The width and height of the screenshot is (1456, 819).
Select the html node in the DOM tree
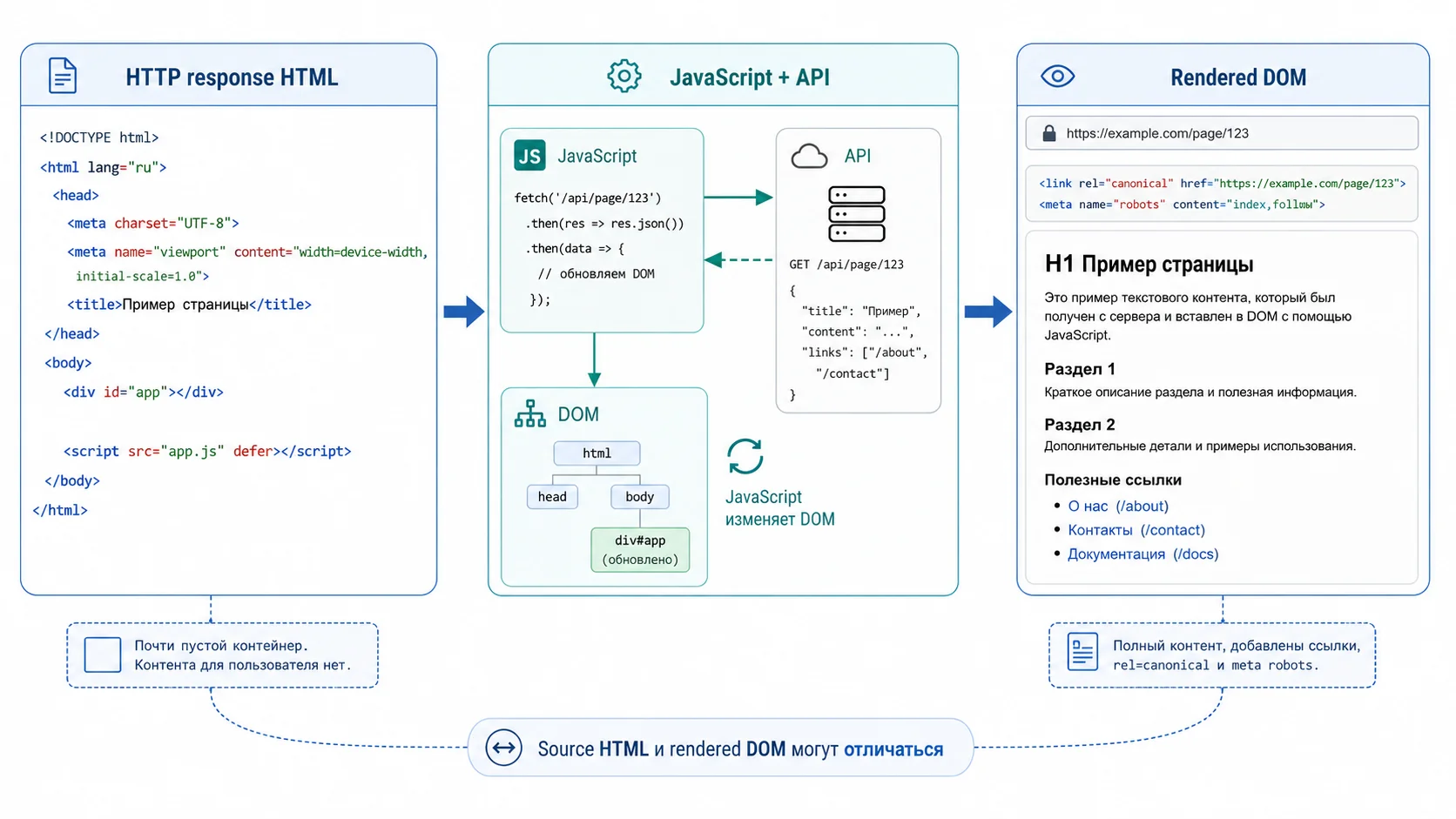point(597,453)
